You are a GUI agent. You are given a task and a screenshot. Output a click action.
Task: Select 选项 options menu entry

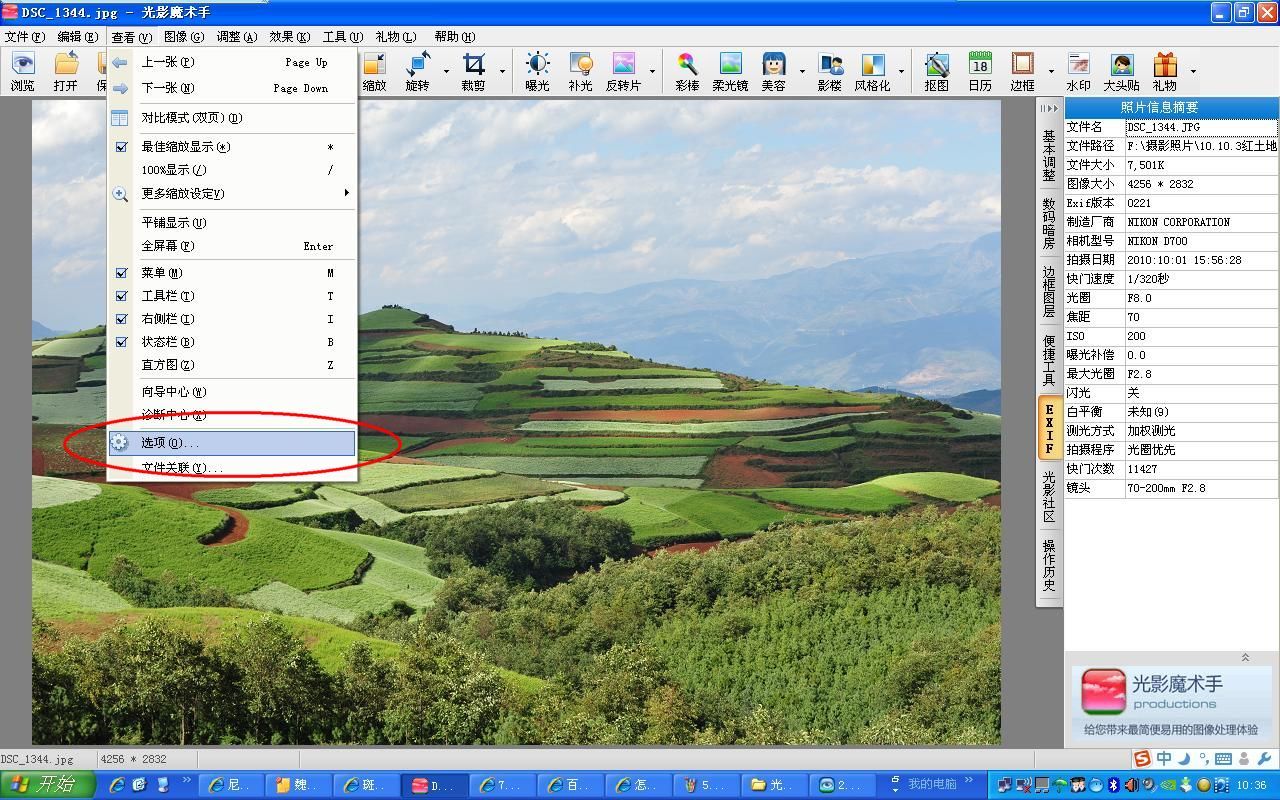point(232,442)
